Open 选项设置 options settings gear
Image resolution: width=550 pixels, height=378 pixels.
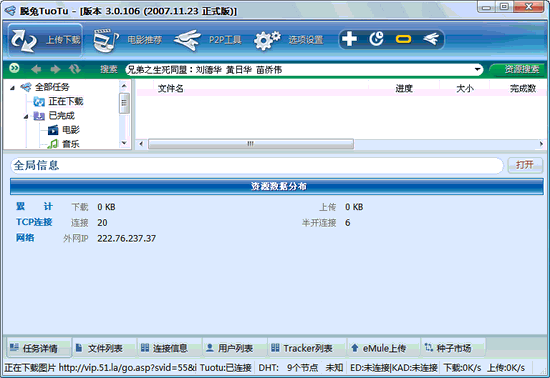[288, 40]
